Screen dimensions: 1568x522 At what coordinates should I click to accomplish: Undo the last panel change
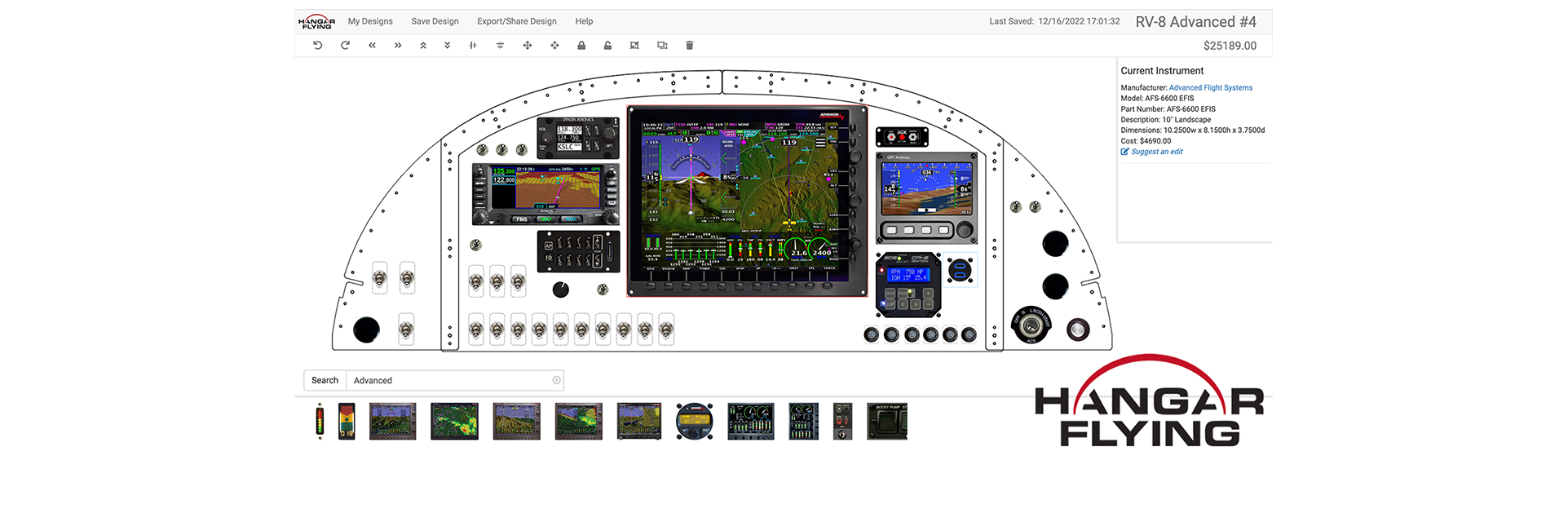pos(317,46)
